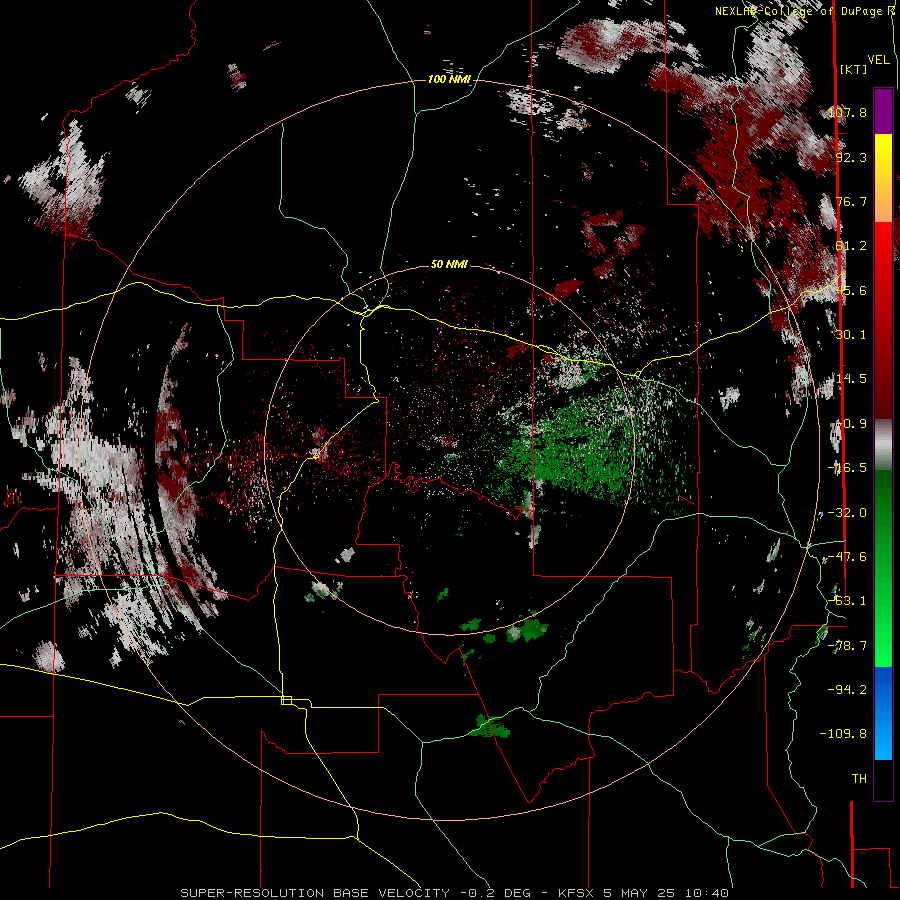Select the -63.1 value on velocity scale

(848, 601)
